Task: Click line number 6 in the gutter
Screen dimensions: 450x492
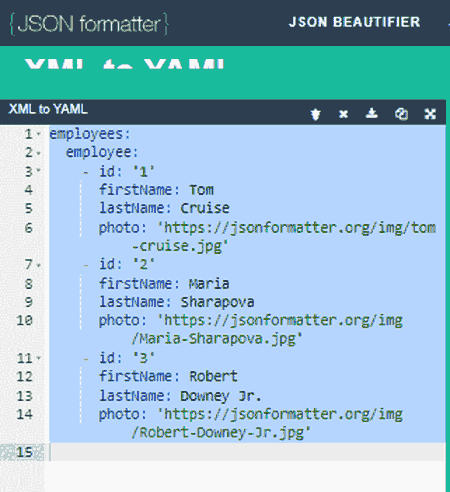Action: (x=29, y=228)
